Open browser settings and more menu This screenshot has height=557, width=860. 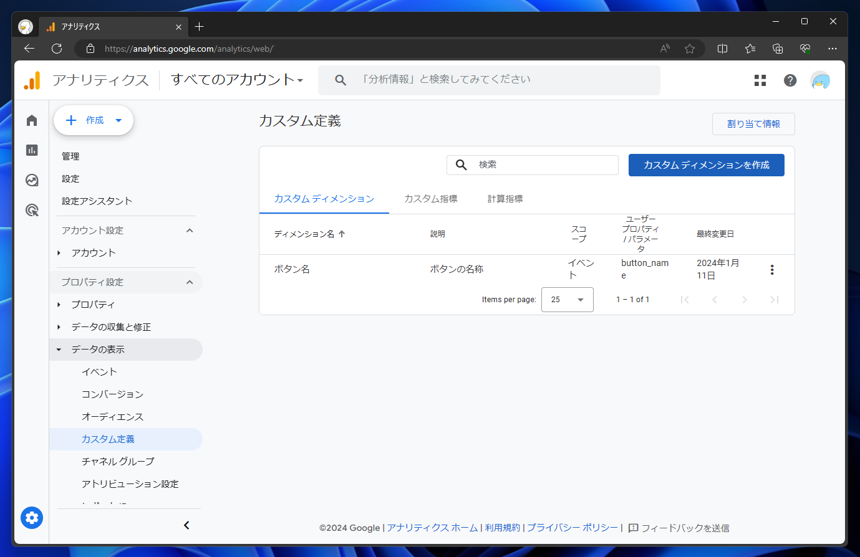(833, 49)
